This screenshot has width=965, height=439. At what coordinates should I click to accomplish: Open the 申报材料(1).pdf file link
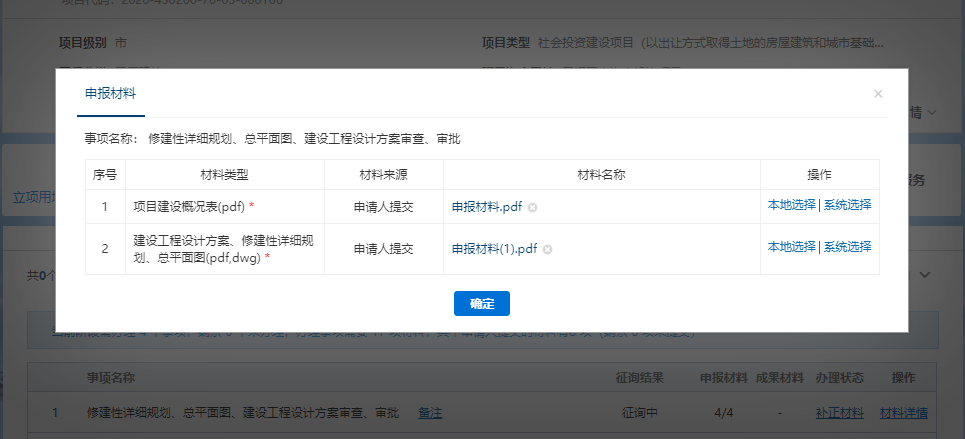pos(494,249)
